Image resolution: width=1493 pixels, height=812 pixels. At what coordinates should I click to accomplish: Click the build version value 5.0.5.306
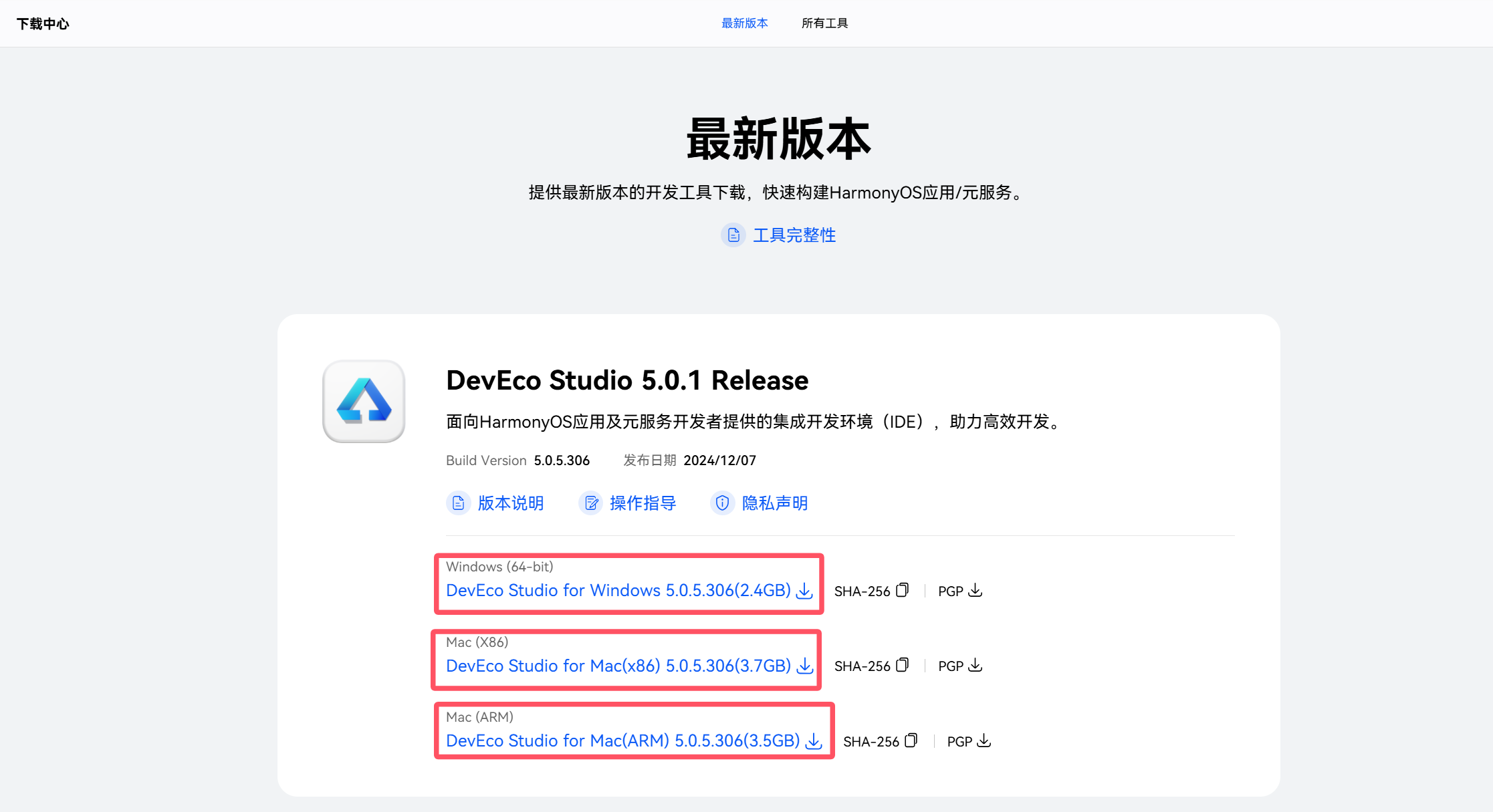(x=562, y=460)
